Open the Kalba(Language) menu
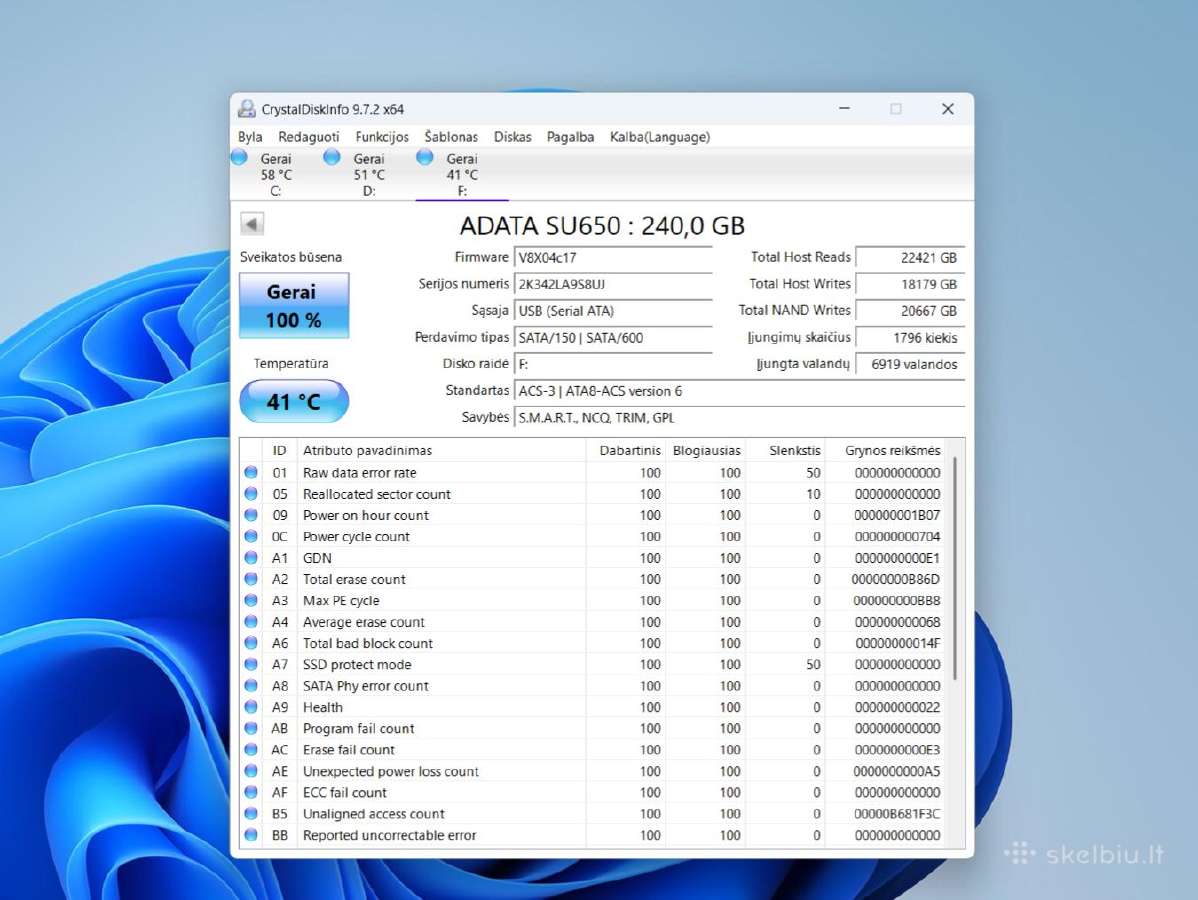The image size is (1198, 900). pos(659,137)
